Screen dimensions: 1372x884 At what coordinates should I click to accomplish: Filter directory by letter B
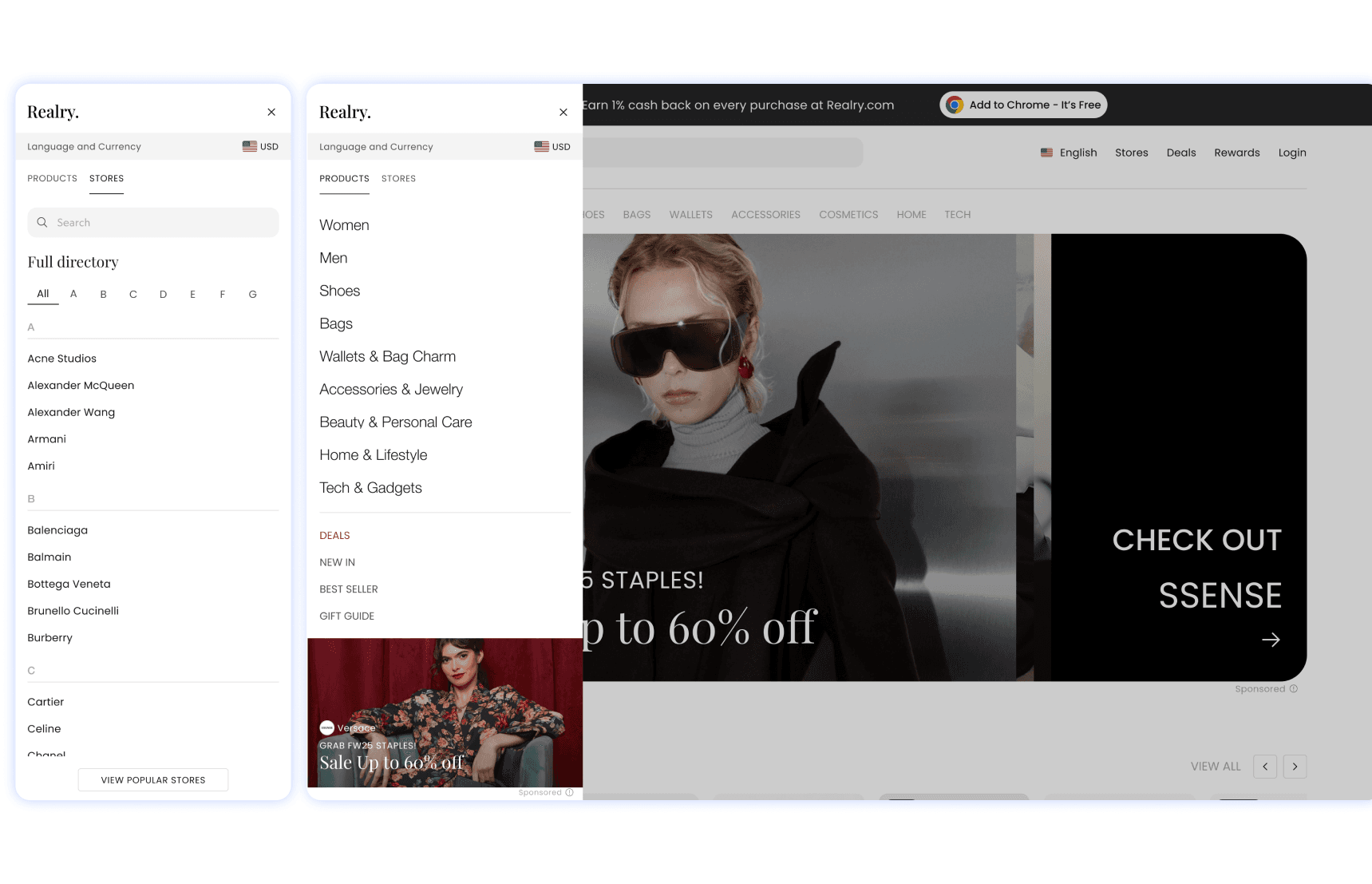point(103,295)
